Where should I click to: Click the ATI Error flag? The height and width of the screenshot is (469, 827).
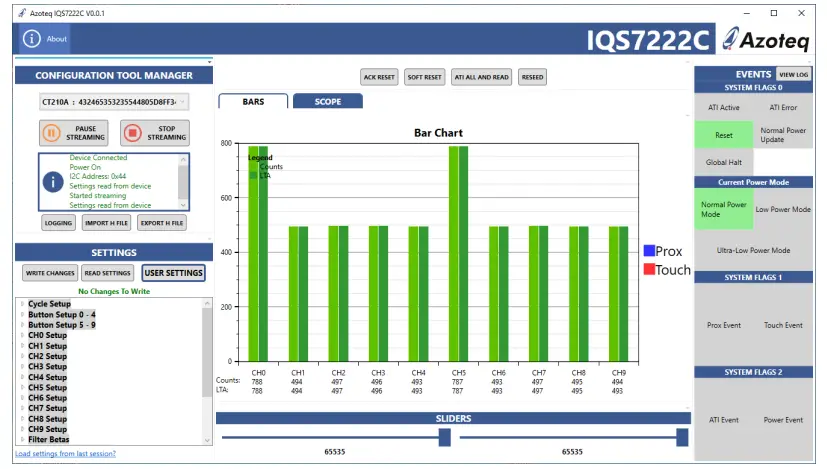pos(783,108)
